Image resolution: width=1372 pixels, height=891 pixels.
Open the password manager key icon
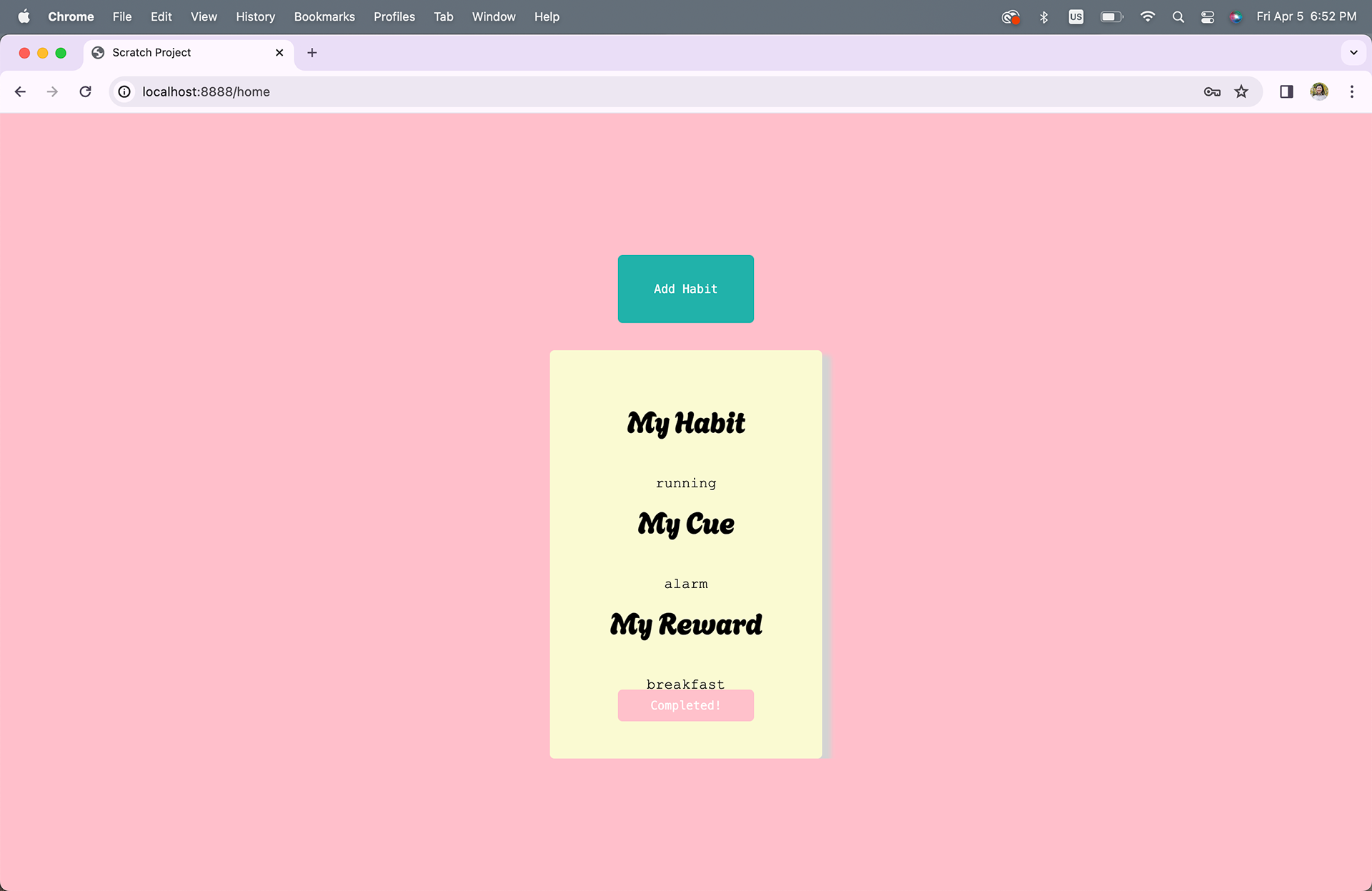pos(1212,91)
